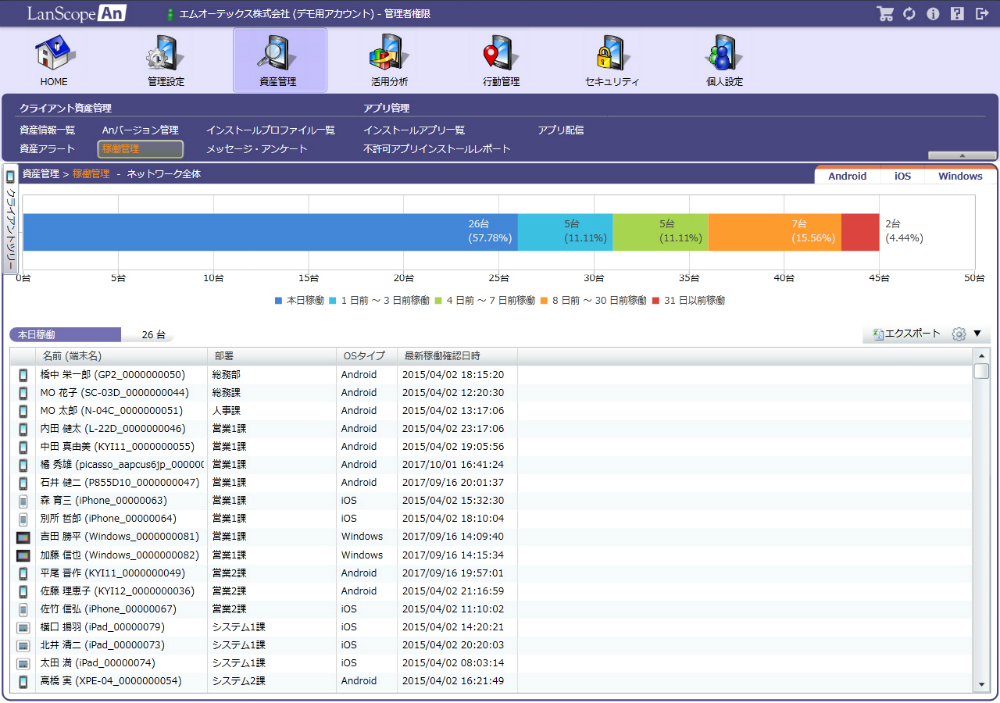This screenshot has width=1000, height=703.
Task: Switch to the iOS tab
Action: pyautogui.click(x=902, y=176)
